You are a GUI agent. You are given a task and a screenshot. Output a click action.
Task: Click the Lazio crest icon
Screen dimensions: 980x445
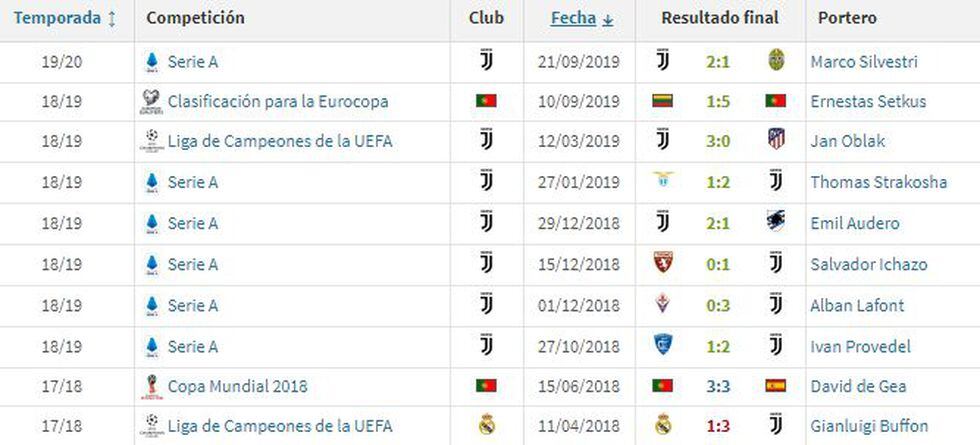point(662,182)
